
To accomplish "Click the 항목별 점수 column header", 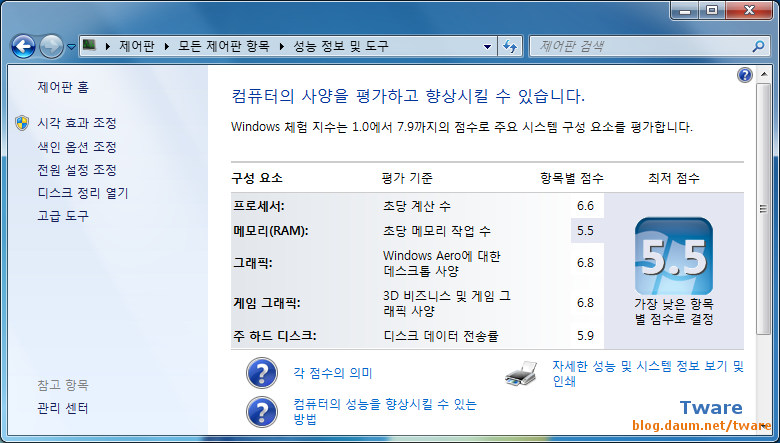I will click(x=572, y=178).
